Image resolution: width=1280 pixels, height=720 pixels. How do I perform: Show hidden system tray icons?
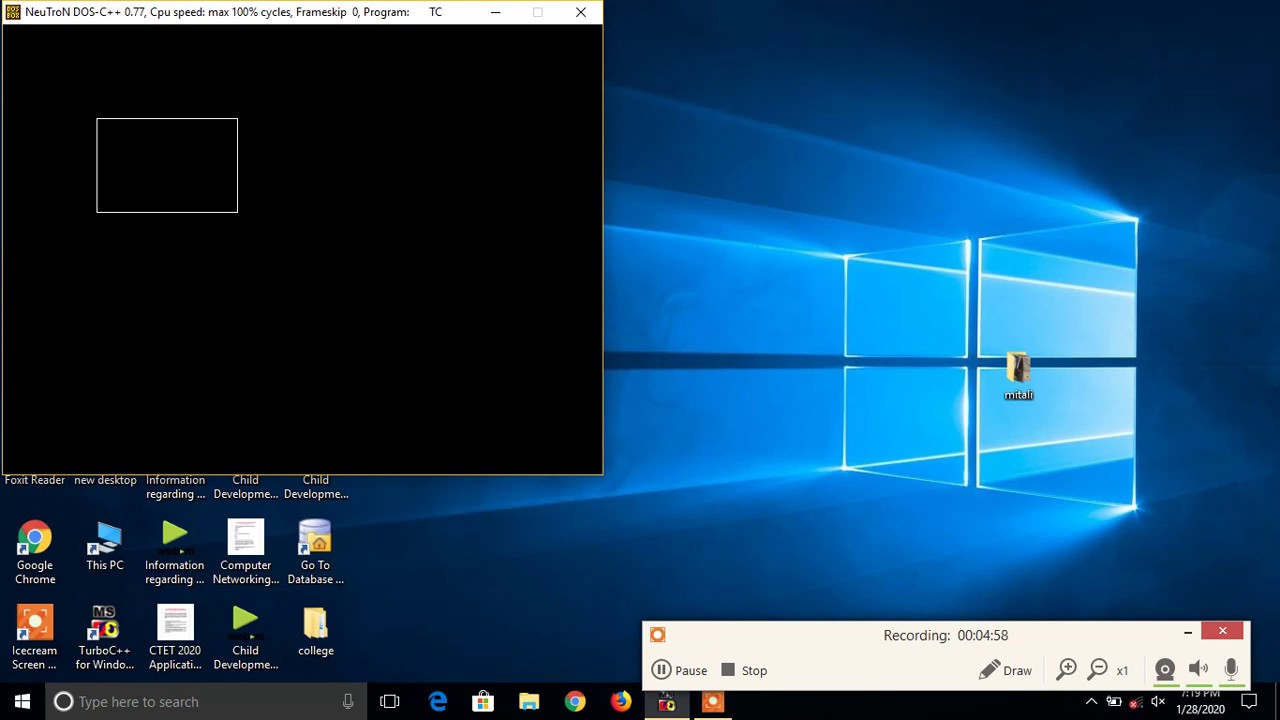[x=1091, y=702]
